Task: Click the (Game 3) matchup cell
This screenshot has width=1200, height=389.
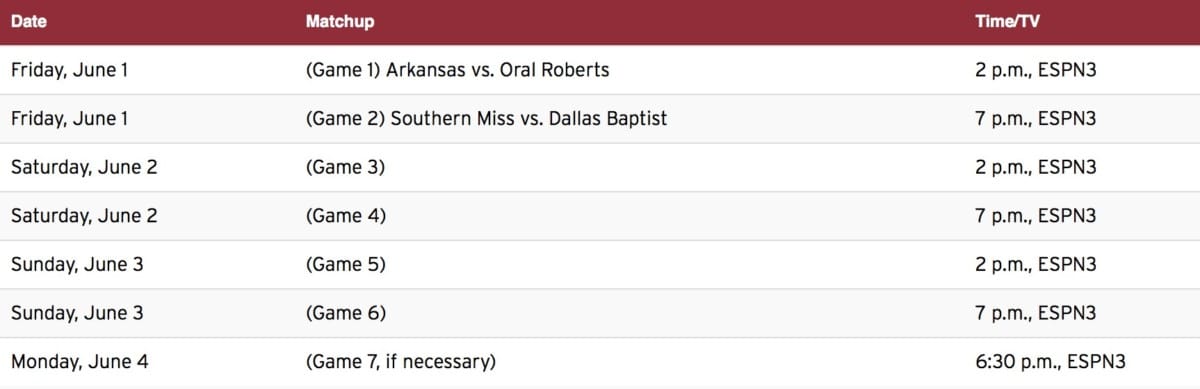Action: click(345, 168)
